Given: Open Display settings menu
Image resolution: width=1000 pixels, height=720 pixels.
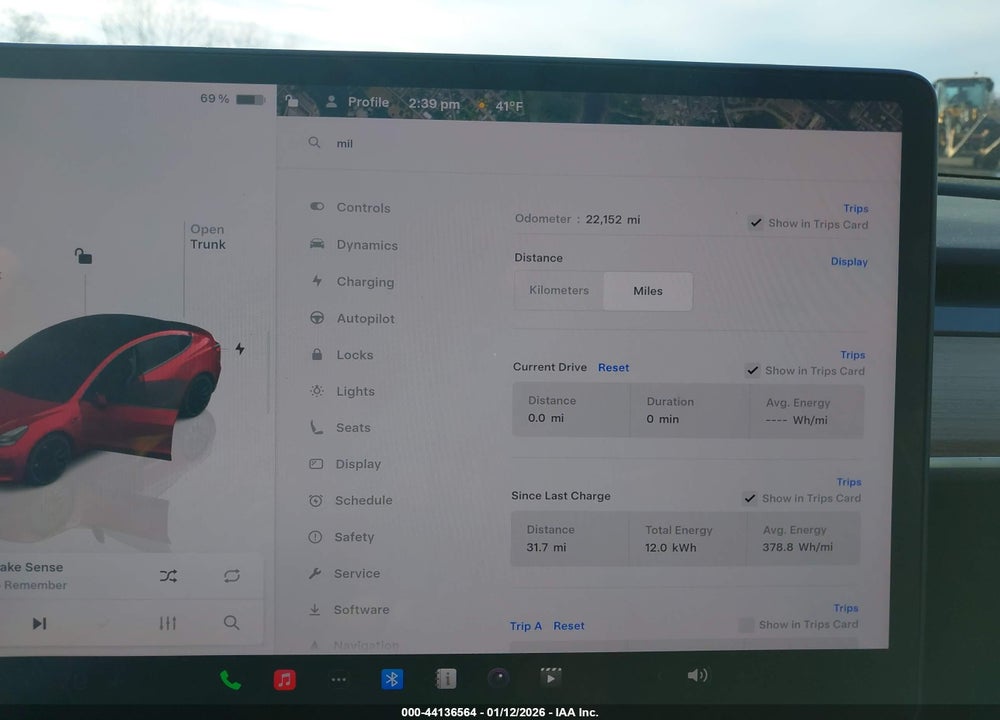Looking at the screenshot, I should coord(345,464).
